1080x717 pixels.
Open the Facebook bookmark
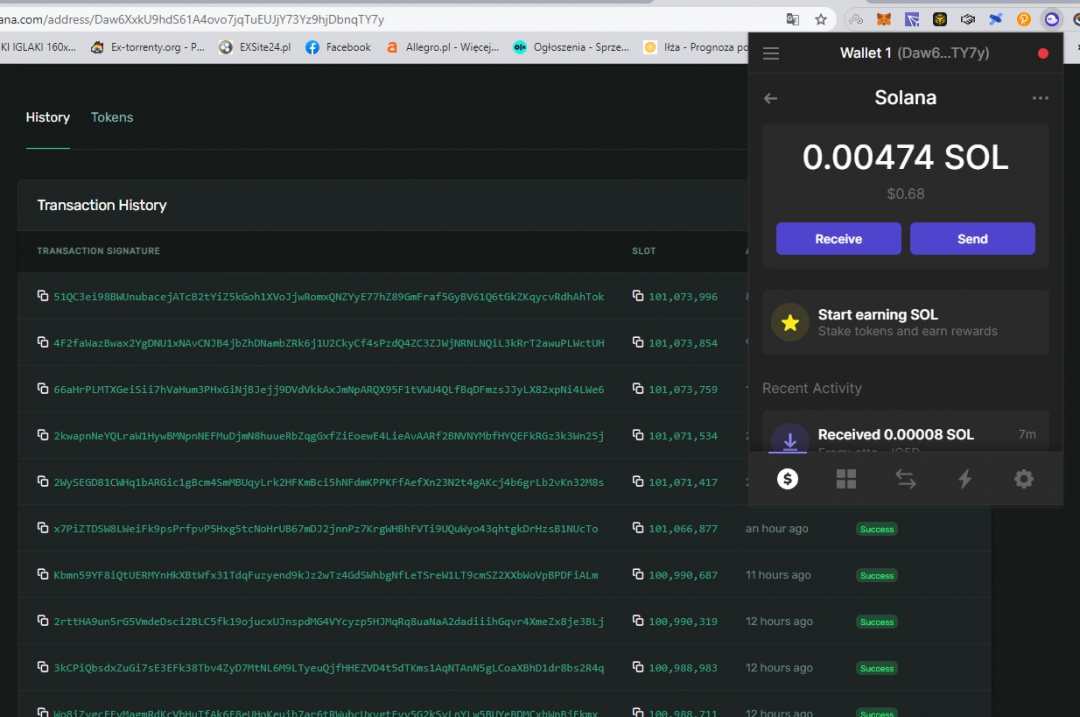pos(338,47)
